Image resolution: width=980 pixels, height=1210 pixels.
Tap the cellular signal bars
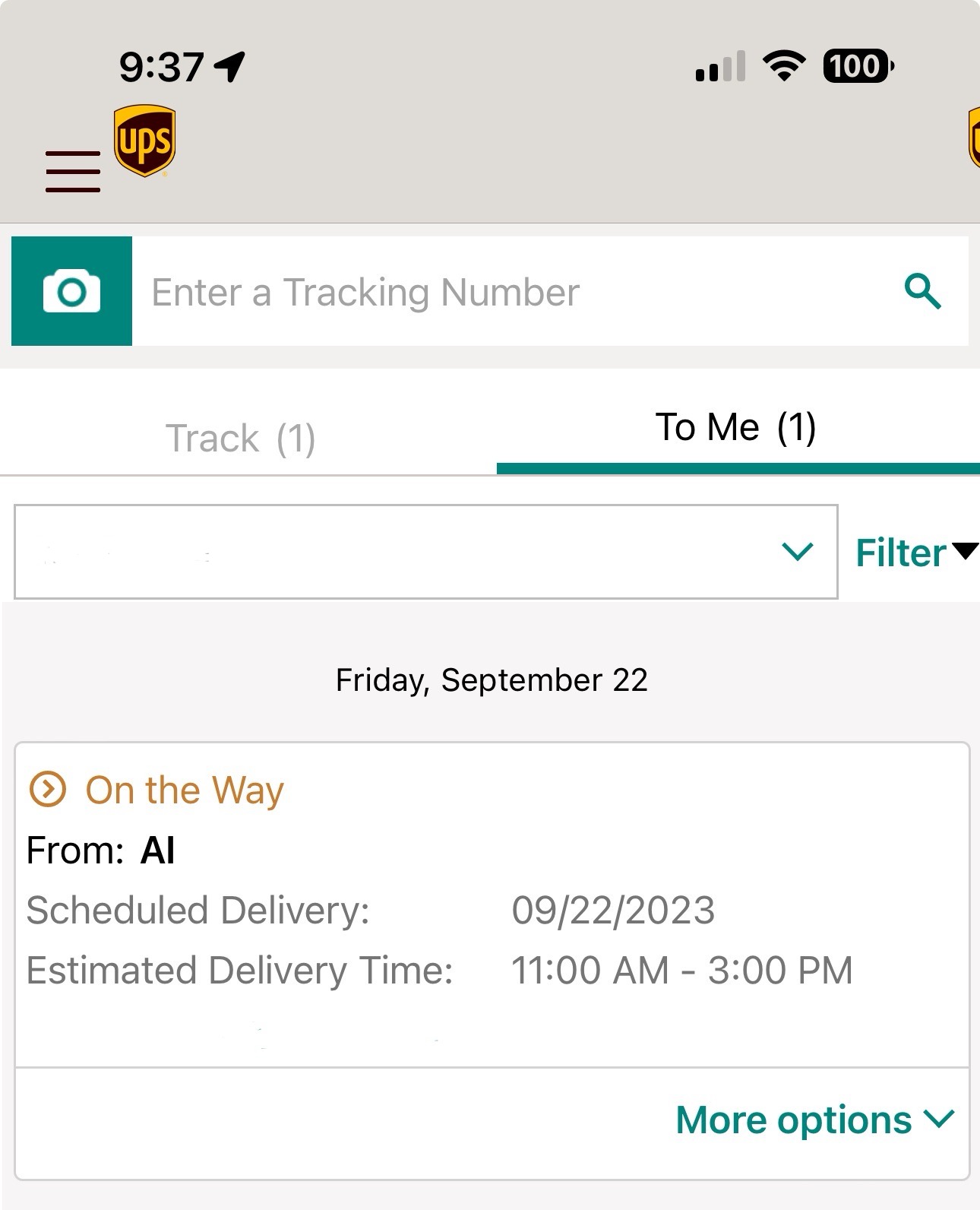(720, 67)
